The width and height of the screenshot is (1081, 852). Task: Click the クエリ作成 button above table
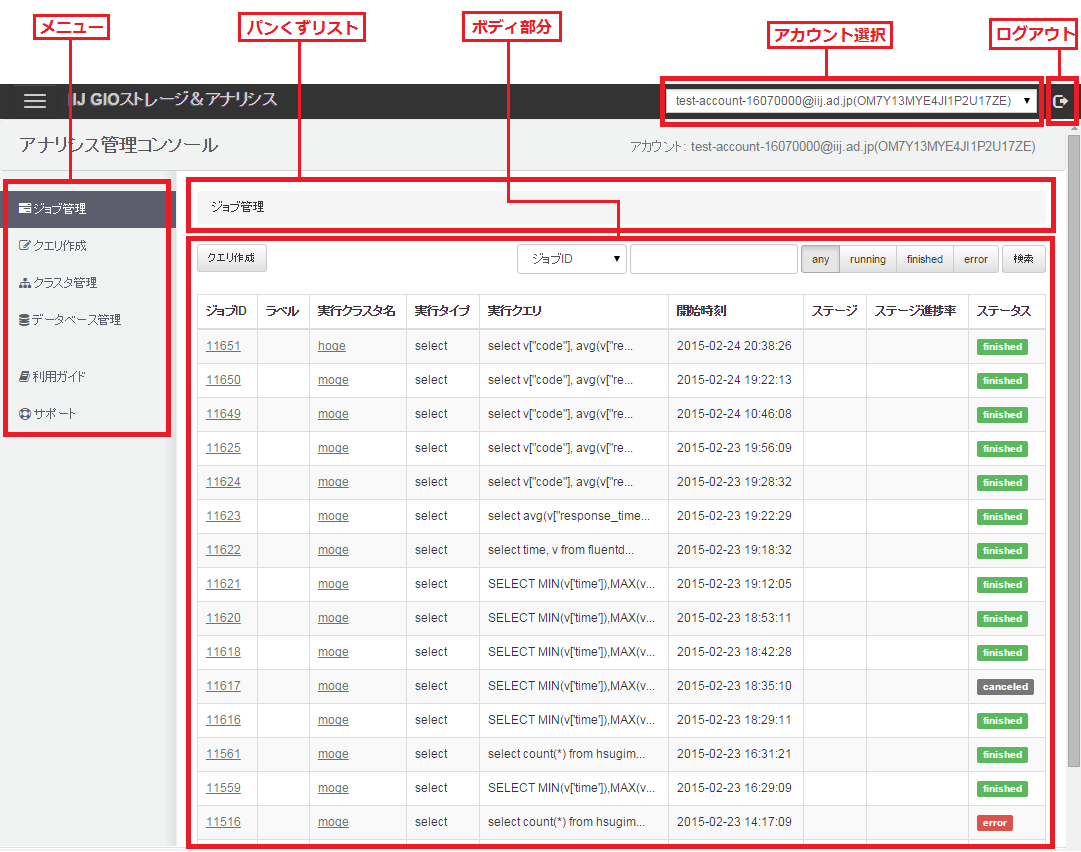coord(232,258)
